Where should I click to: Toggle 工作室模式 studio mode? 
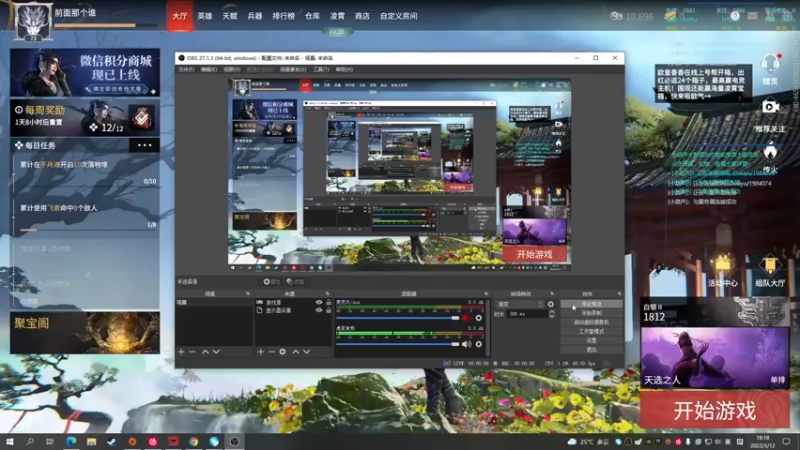pyautogui.click(x=591, y=332)
